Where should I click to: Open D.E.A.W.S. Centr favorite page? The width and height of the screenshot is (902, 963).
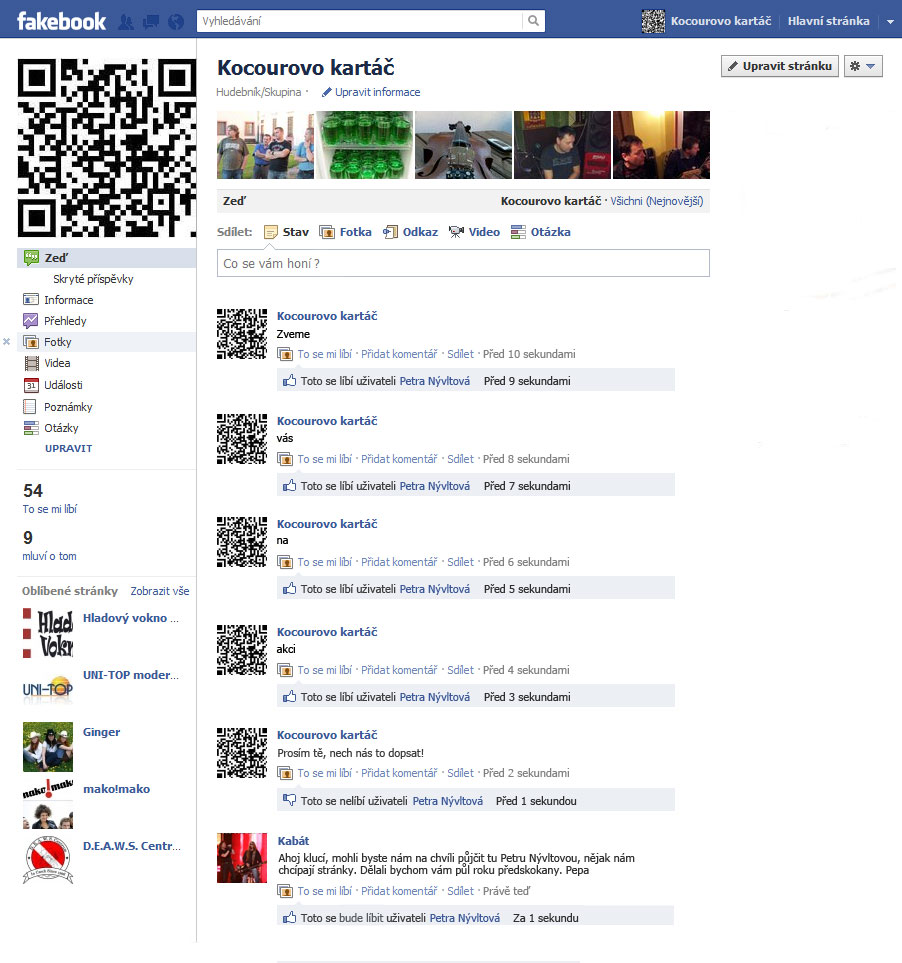(x=131, y=846)
